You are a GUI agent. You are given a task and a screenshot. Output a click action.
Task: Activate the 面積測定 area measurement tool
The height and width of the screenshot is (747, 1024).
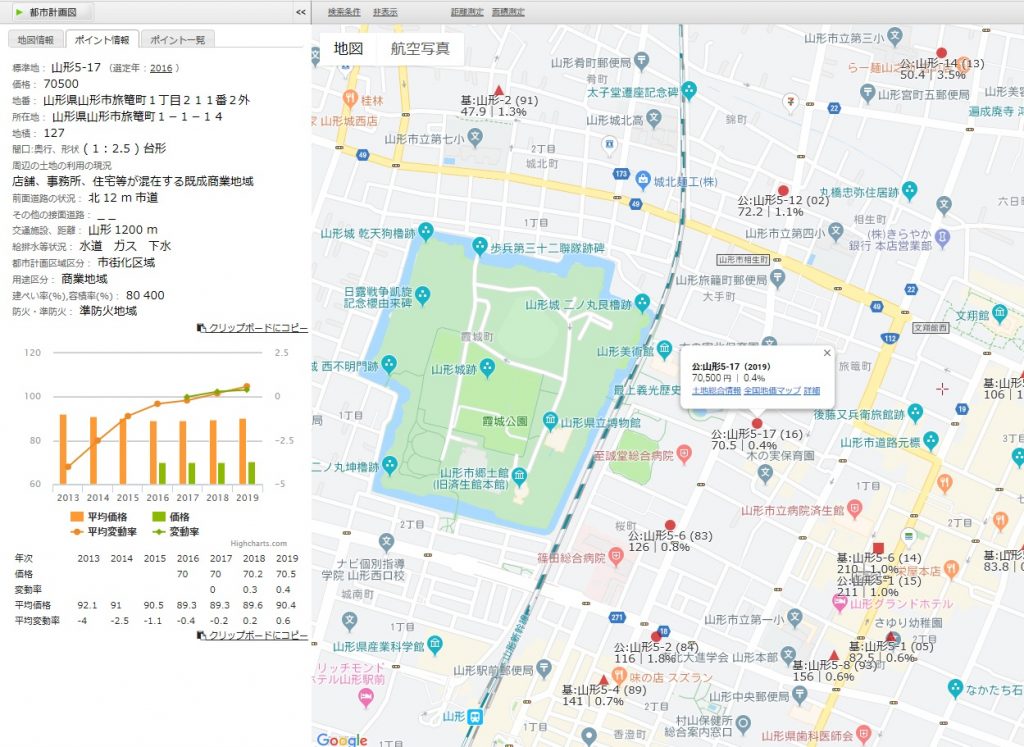pyautogui.click(x=508, y=12)
